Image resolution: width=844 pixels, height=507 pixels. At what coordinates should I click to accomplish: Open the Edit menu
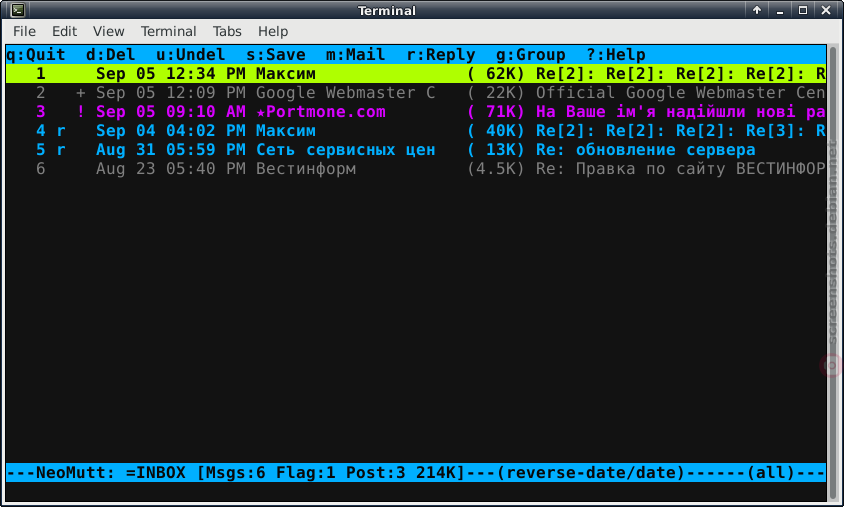tap(64, 31)
